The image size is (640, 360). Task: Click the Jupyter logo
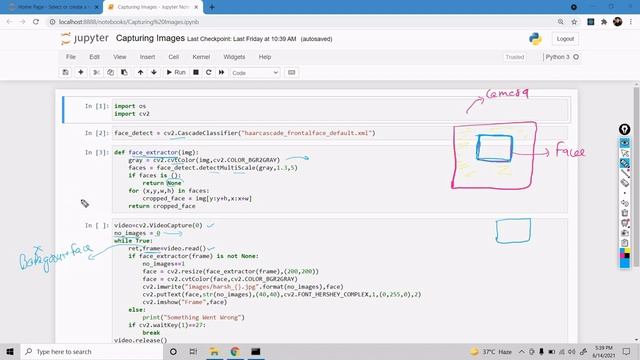[84, 38]
